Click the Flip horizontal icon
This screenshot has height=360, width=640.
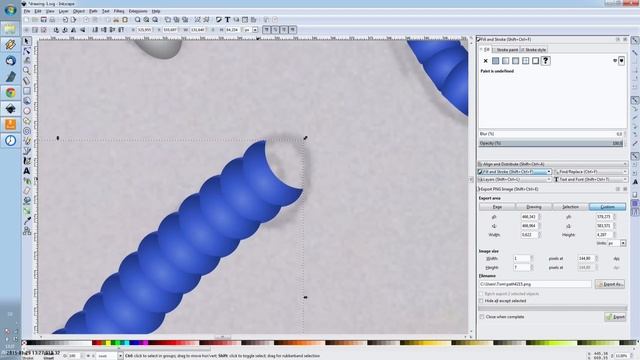[x=73, y=30]
